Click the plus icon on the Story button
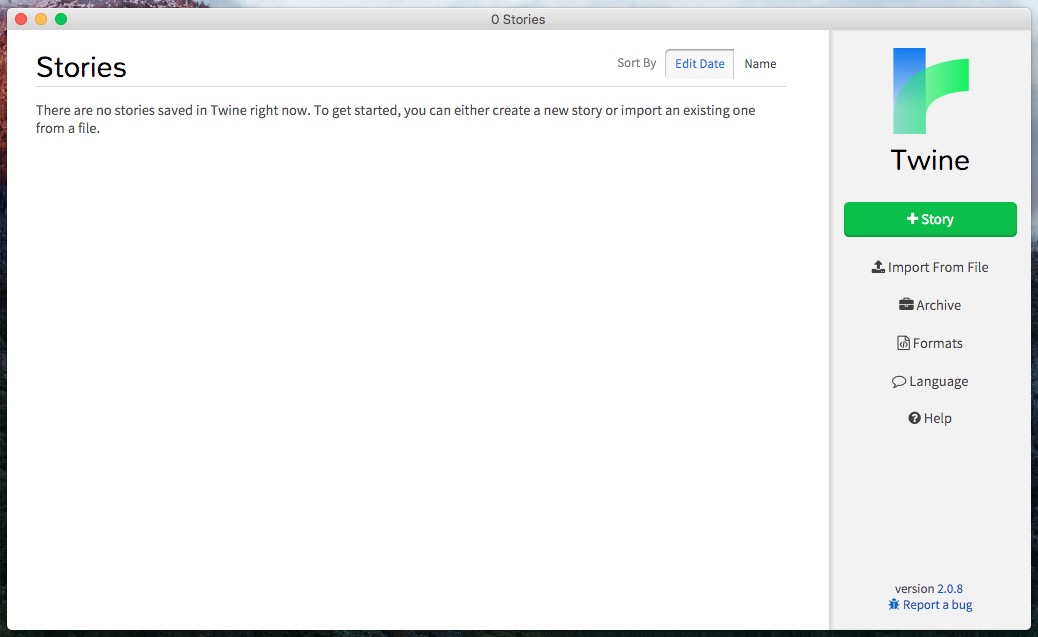1038x637 pixels. coord(912,219)
